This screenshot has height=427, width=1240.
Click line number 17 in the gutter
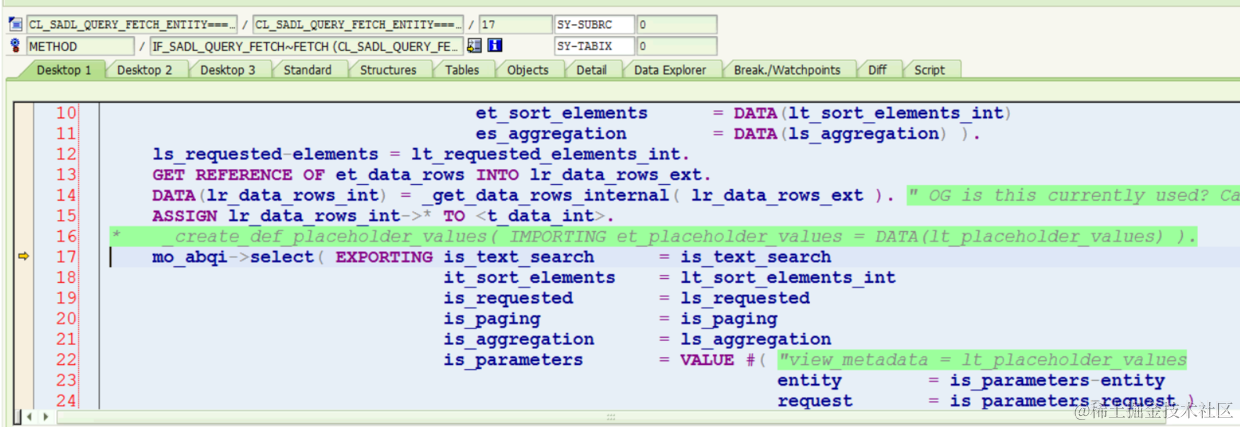pyautogui.click(x=66, y=257)
